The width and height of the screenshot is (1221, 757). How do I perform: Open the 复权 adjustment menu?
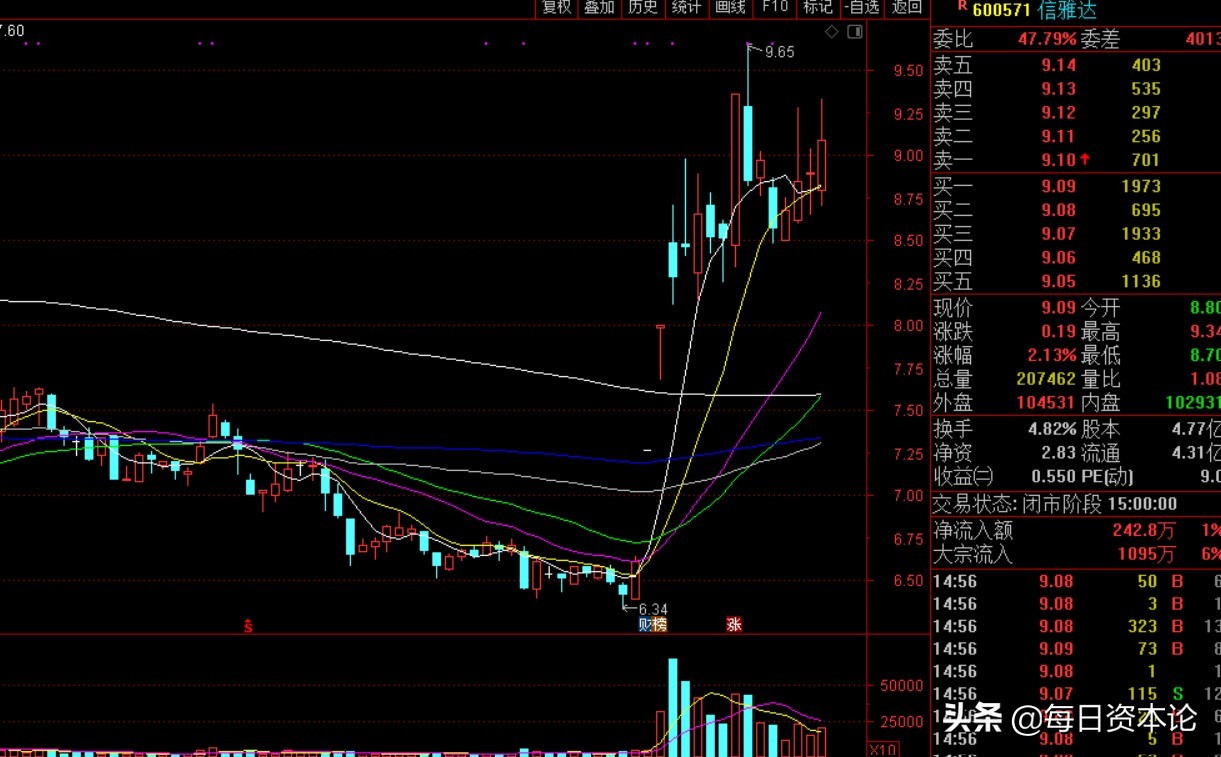[x=557, y=8]
